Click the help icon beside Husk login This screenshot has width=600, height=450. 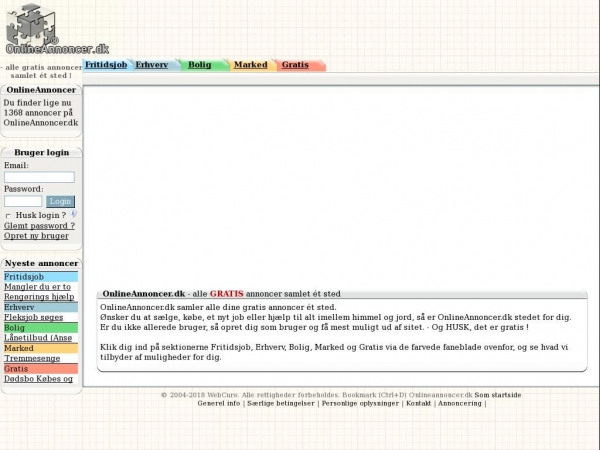pyautogui.click(x=73, y=214)
